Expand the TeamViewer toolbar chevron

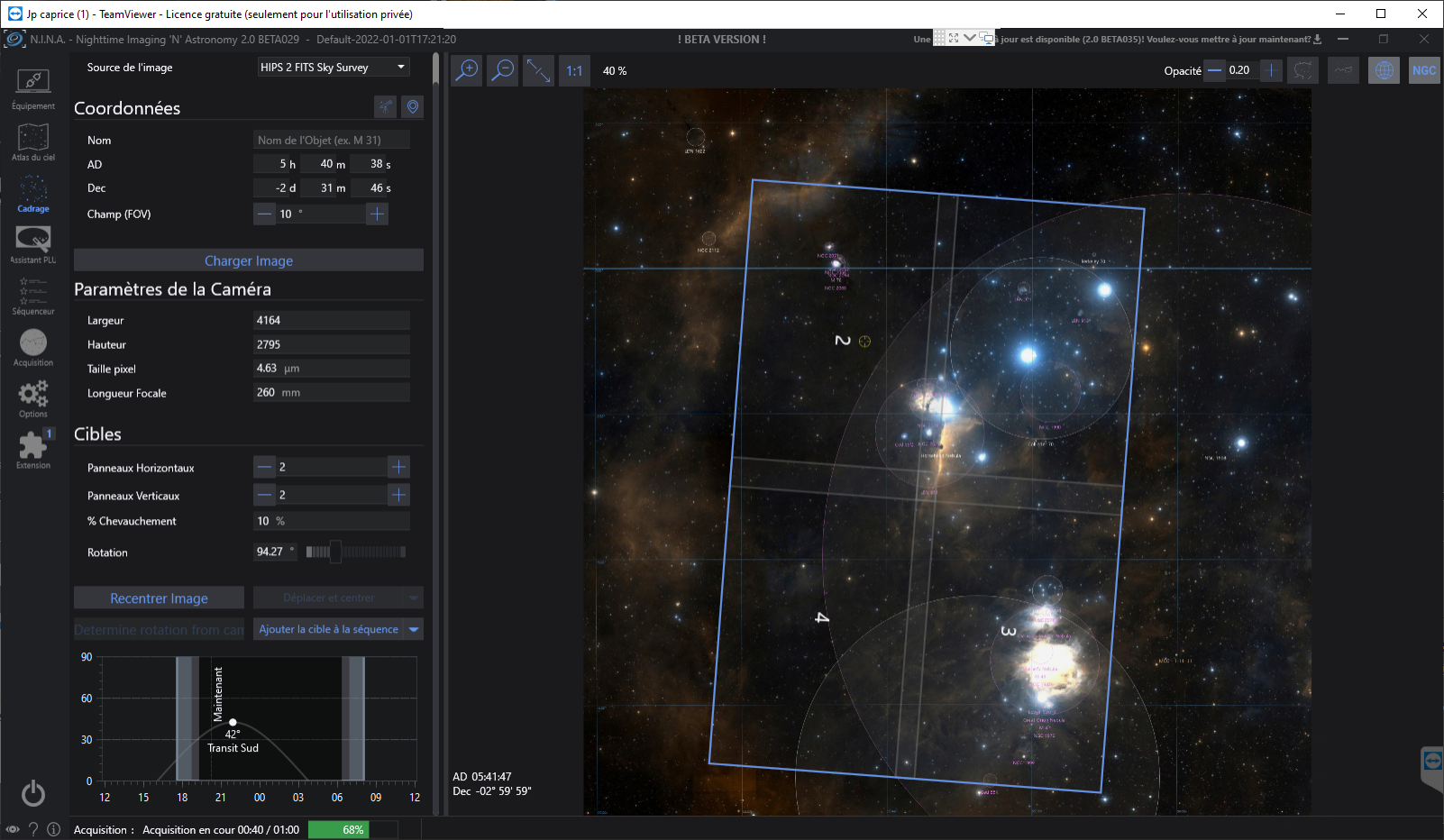click(x=969, y=38)
